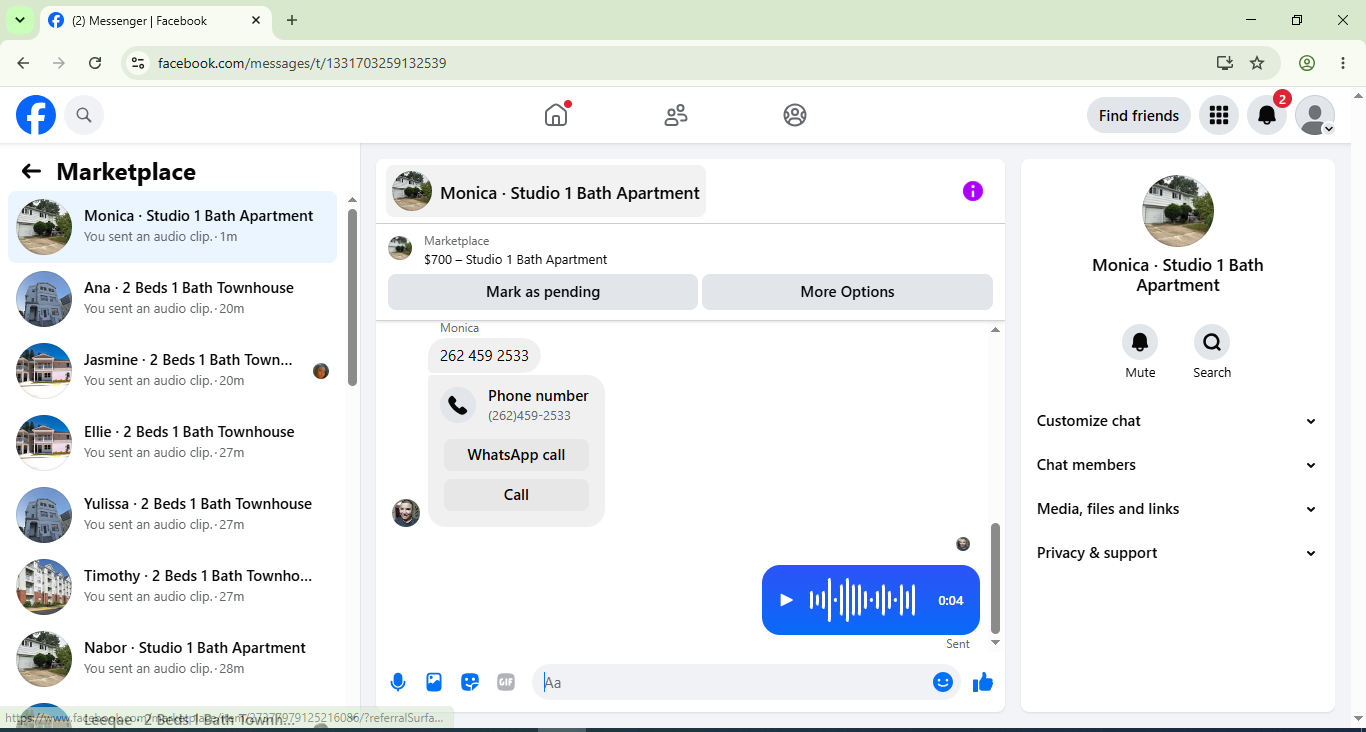Image resolution: width=1366 pixels, height=732 pixels.
Task: Click the small seen-by avatar above audio clip
Action: pos(963,544)
